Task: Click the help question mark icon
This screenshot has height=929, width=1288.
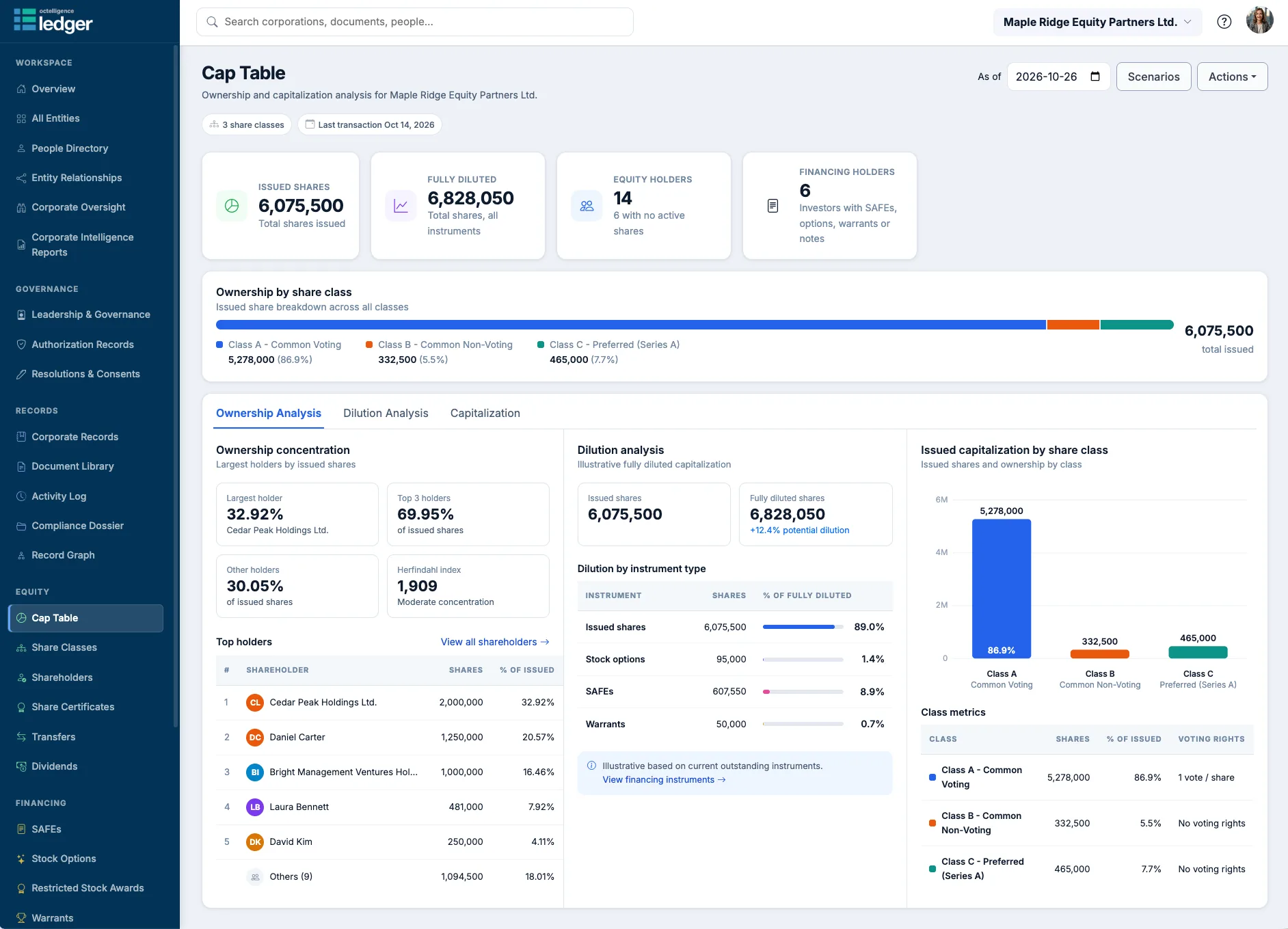Action: [1224, 22]
